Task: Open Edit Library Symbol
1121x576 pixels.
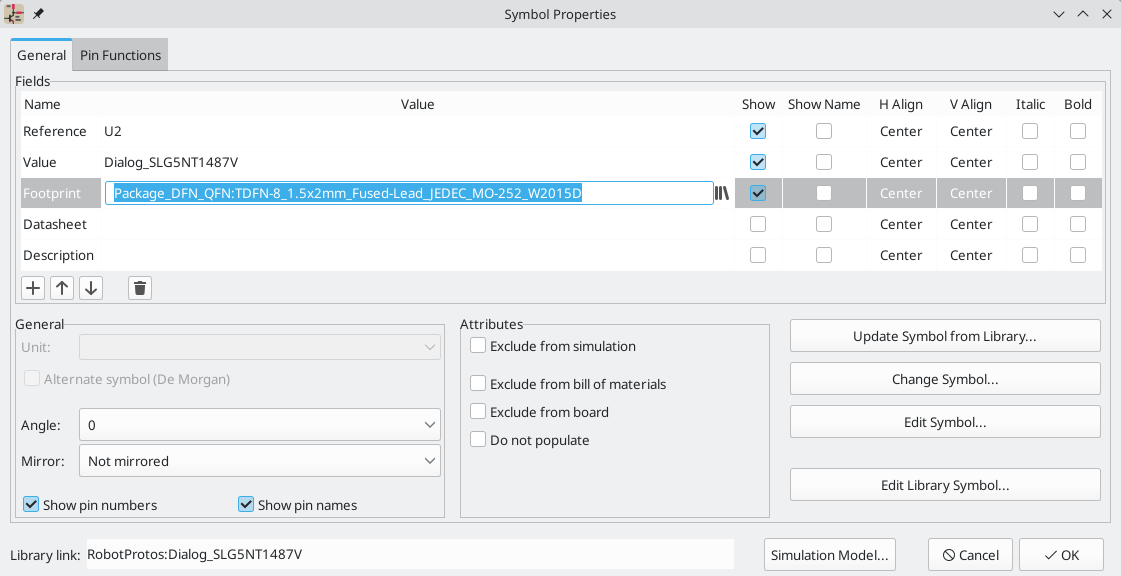Action: pos(944,485)
